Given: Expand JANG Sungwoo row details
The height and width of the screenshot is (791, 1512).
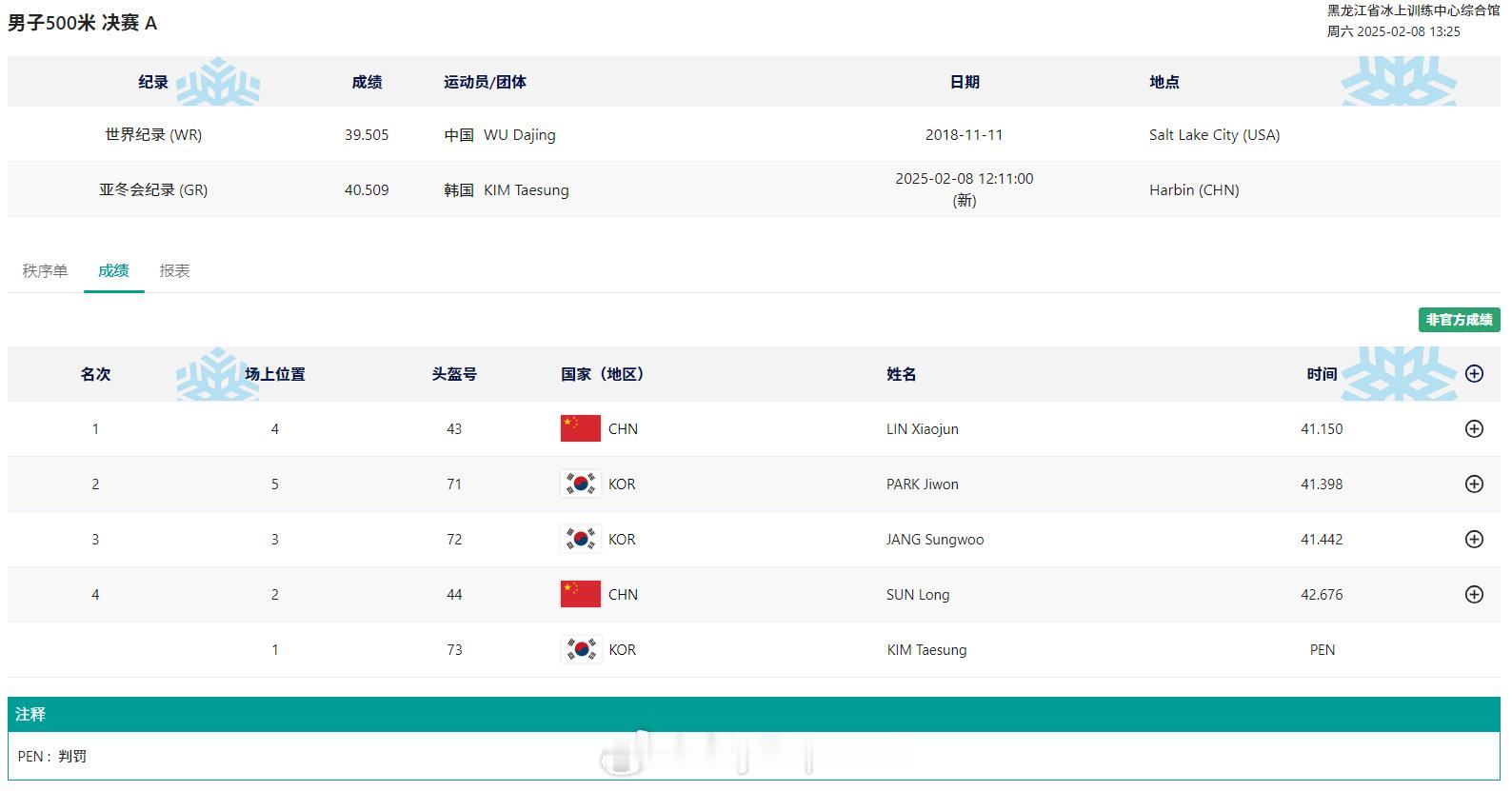Looking at the screenshot, I should (x=1474, y=540).
